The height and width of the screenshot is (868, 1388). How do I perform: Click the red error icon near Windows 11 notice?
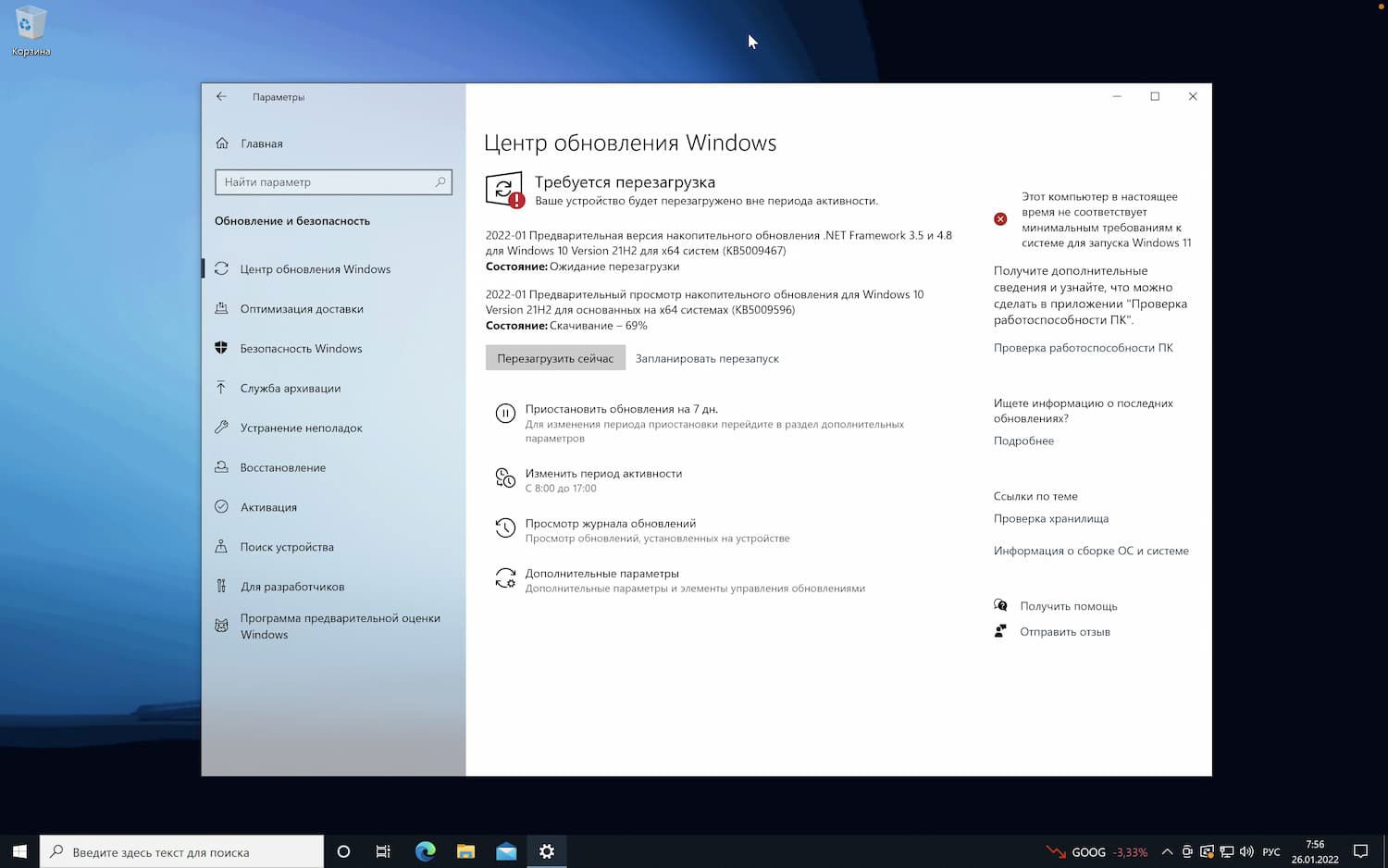pos(1000,219)
